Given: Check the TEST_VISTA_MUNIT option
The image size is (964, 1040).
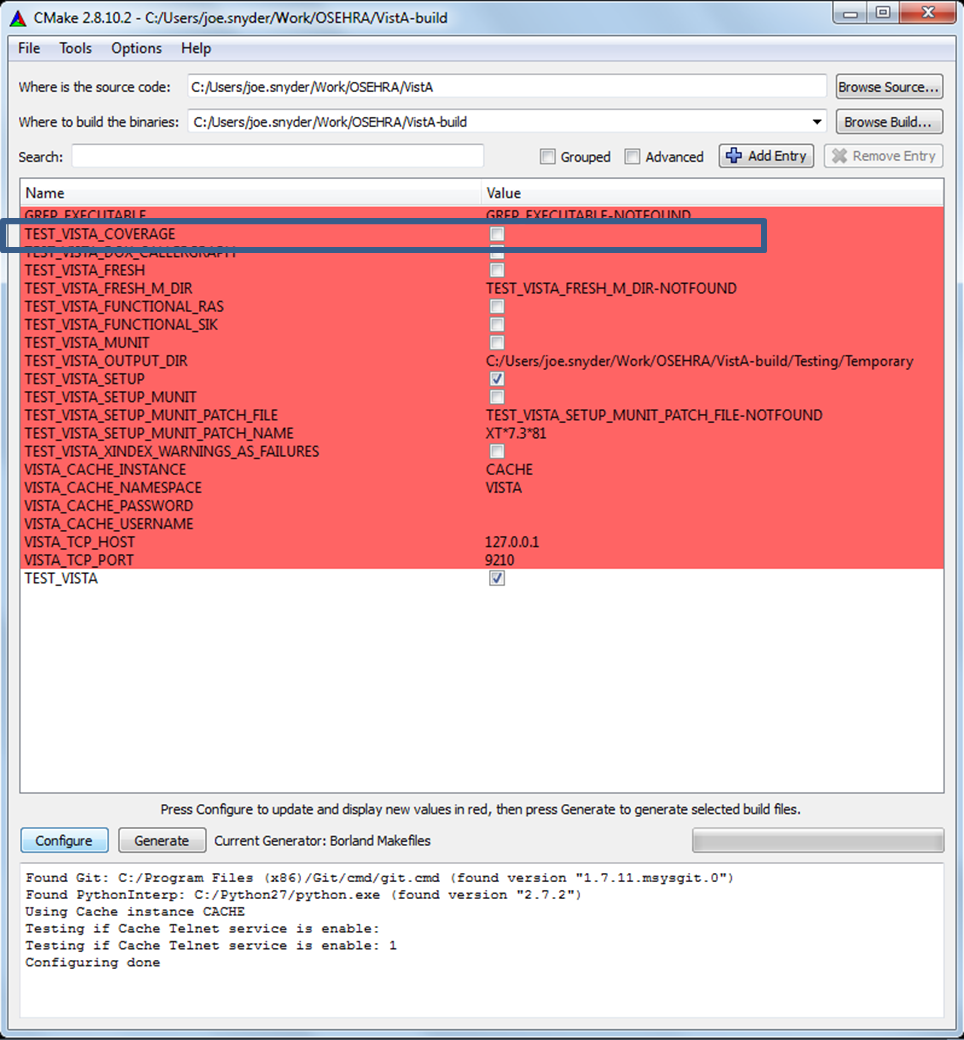Looking at the screenshot, I should pos(497,343).
